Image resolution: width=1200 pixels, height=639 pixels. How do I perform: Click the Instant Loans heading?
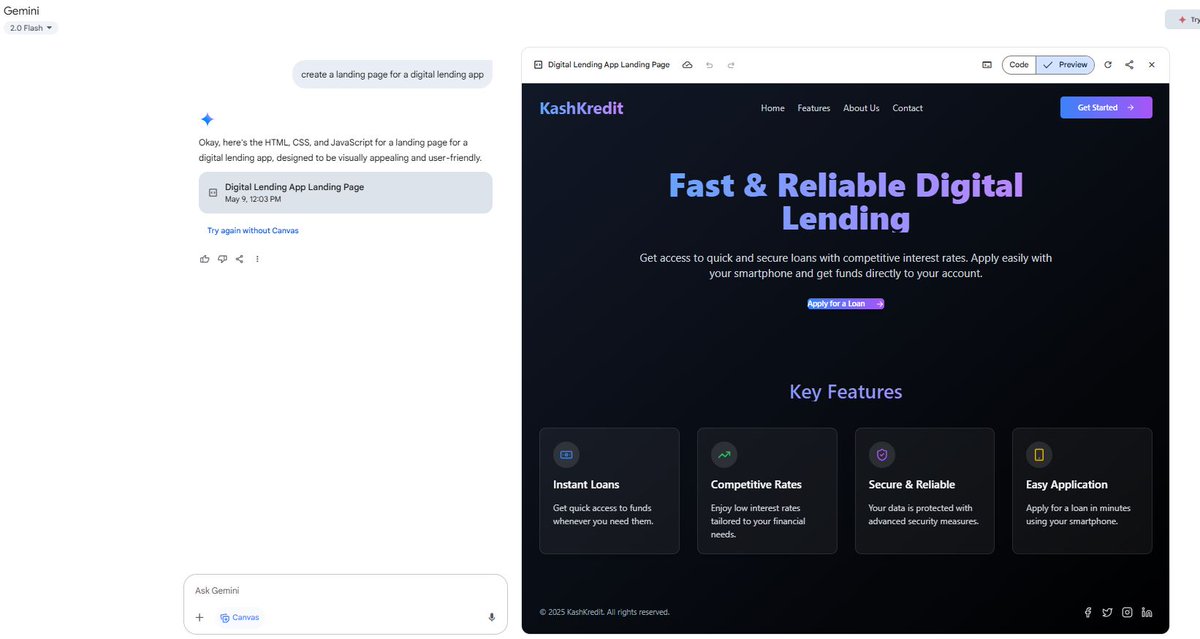586,485
